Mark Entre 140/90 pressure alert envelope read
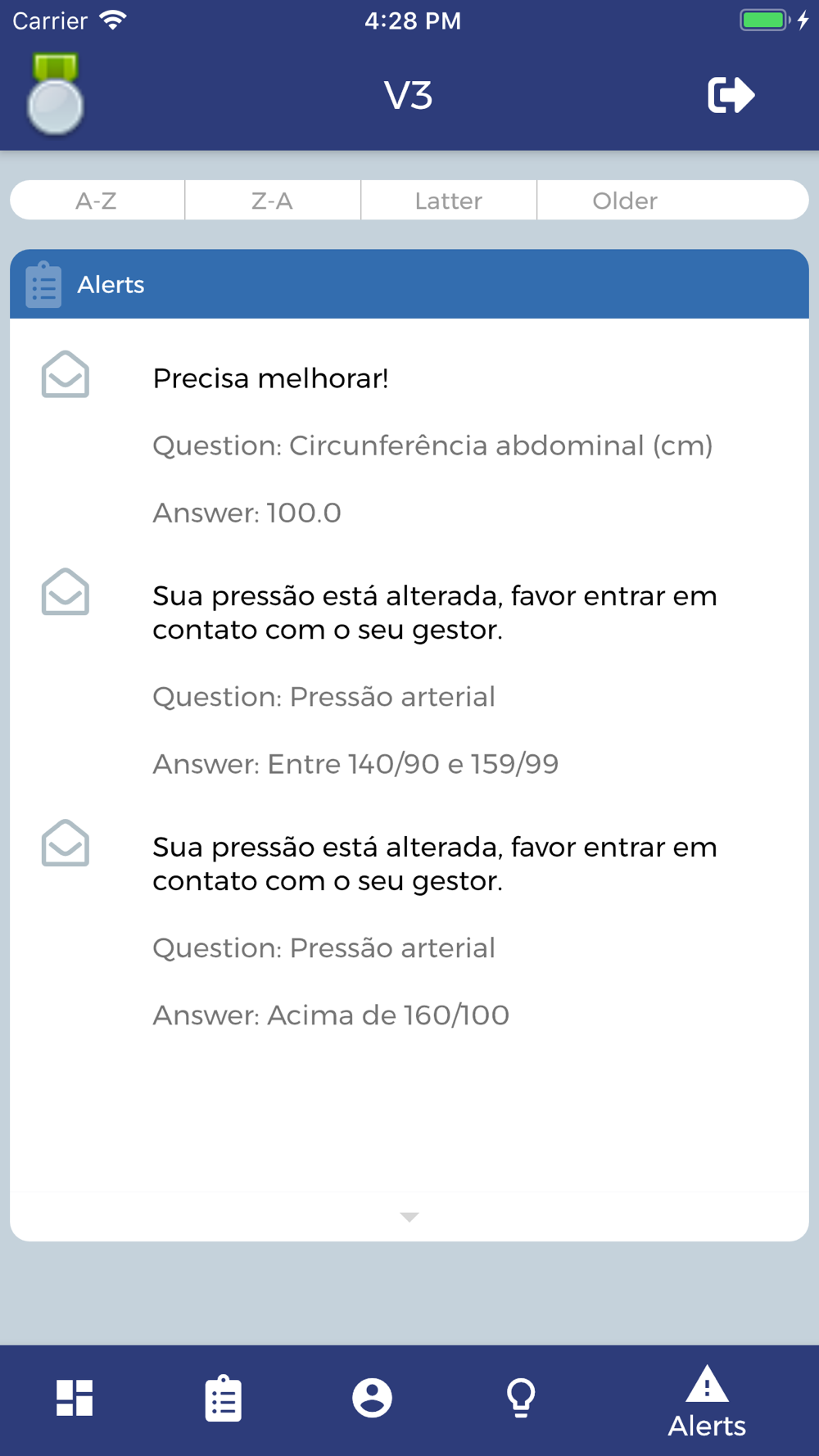The image size is (819, 1456). [x=66, y=591]
